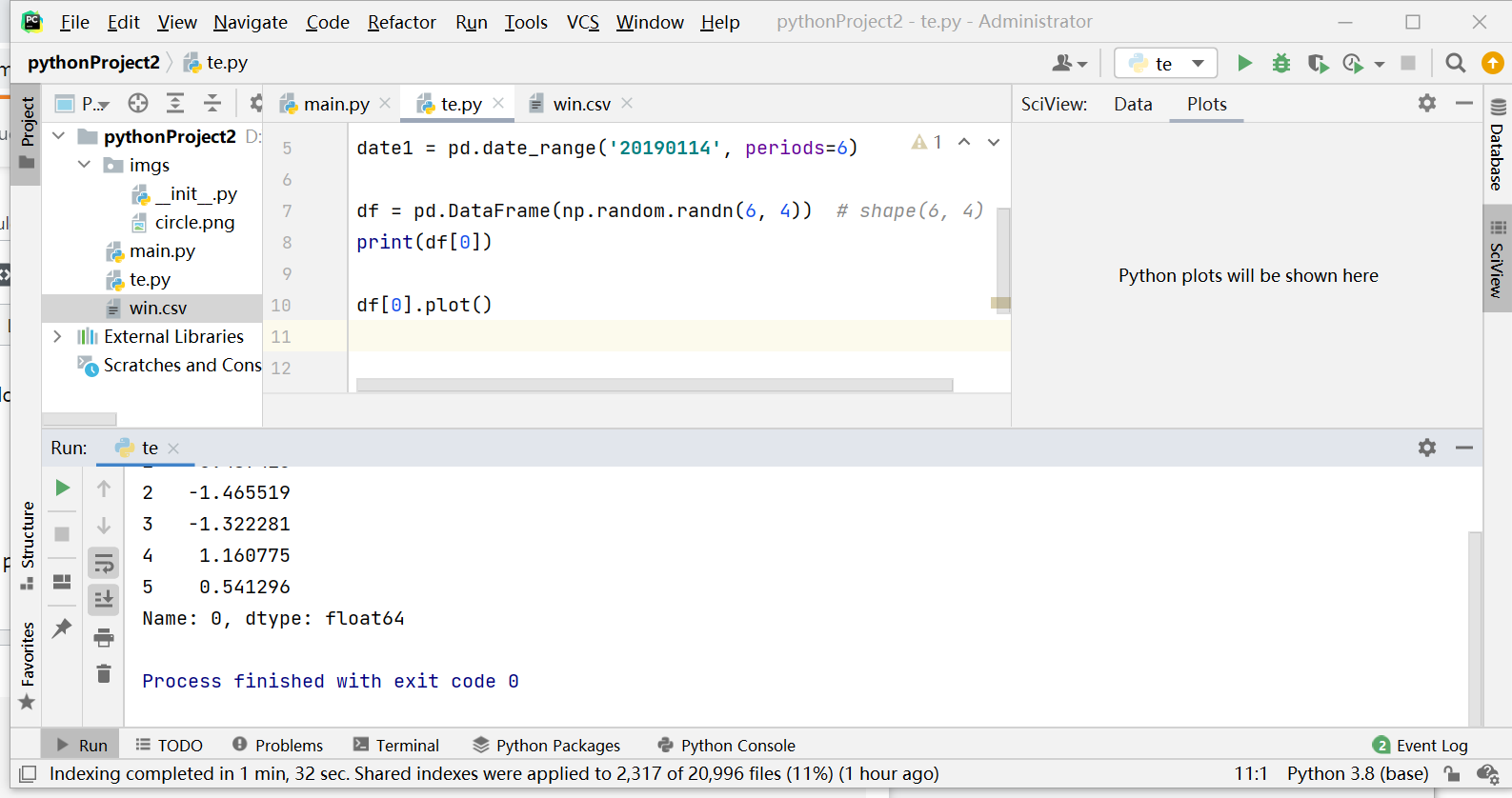Open SciView settings gear

(x=1427, y=103)
